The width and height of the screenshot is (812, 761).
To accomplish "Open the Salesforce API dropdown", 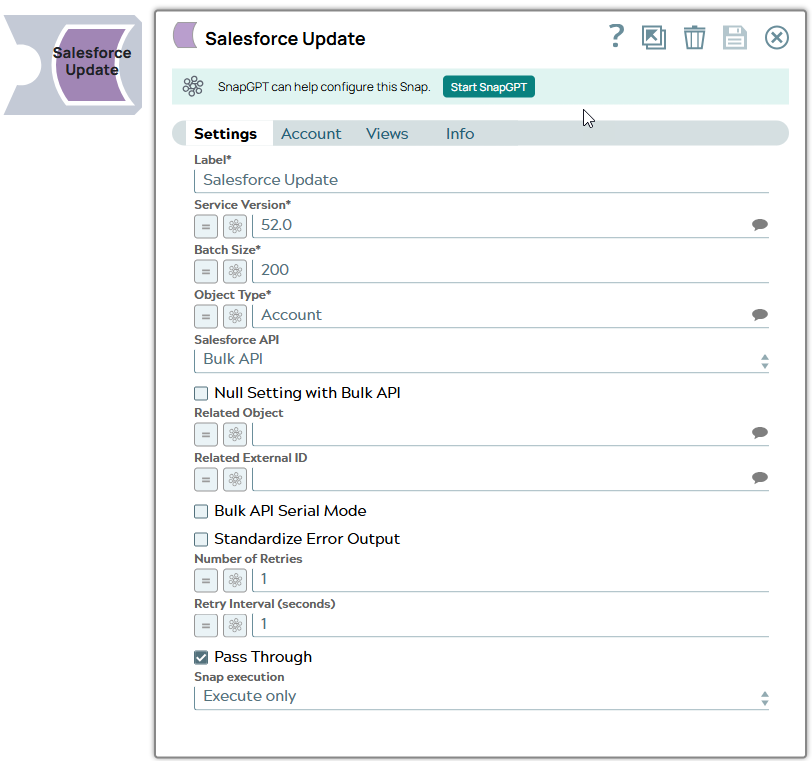I will click(x=481, y=360).
